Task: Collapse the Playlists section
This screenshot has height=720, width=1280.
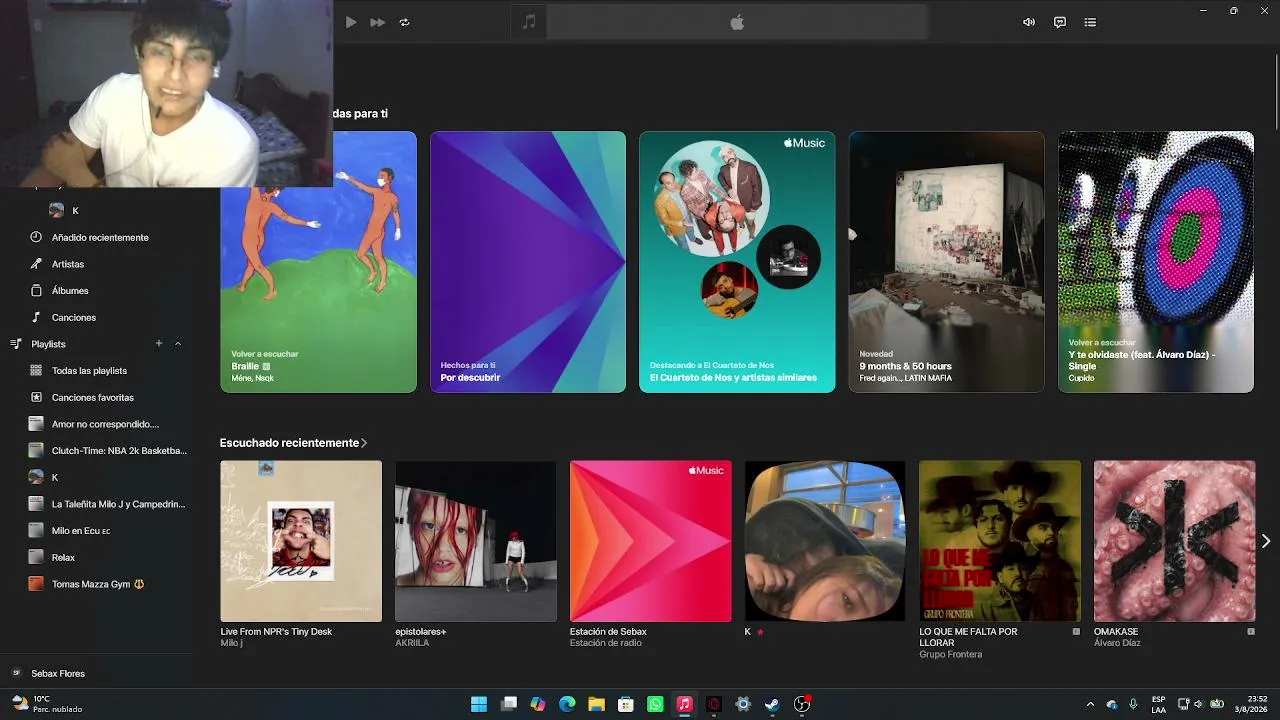Action: click(x=178, y=344)
